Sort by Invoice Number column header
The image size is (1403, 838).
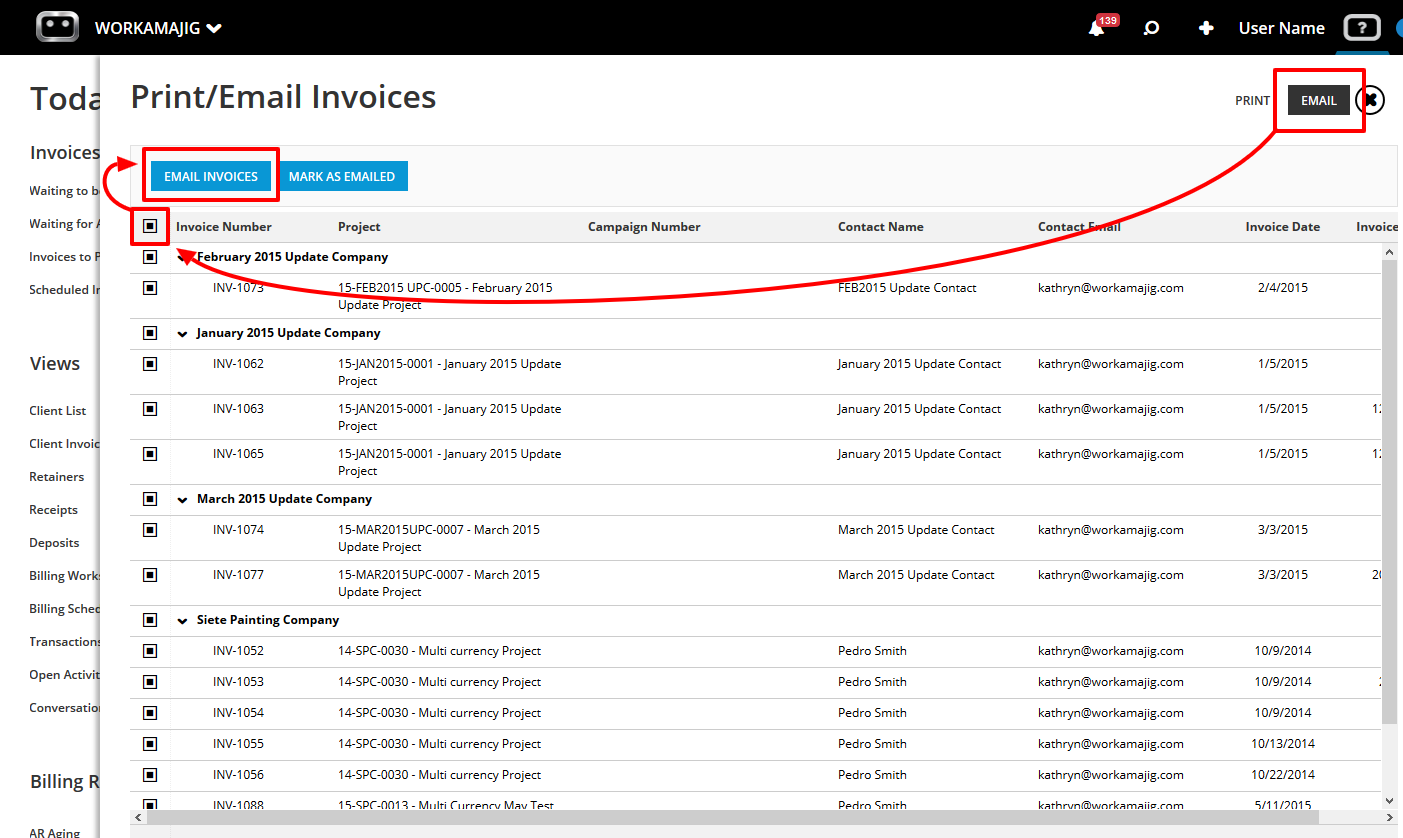[224, 227]
